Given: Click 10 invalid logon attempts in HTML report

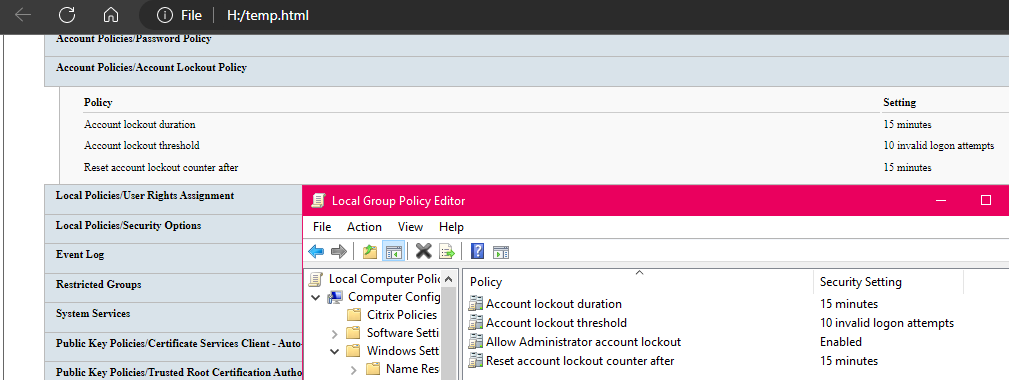Looking at the screenshot, I should [939, 146].
